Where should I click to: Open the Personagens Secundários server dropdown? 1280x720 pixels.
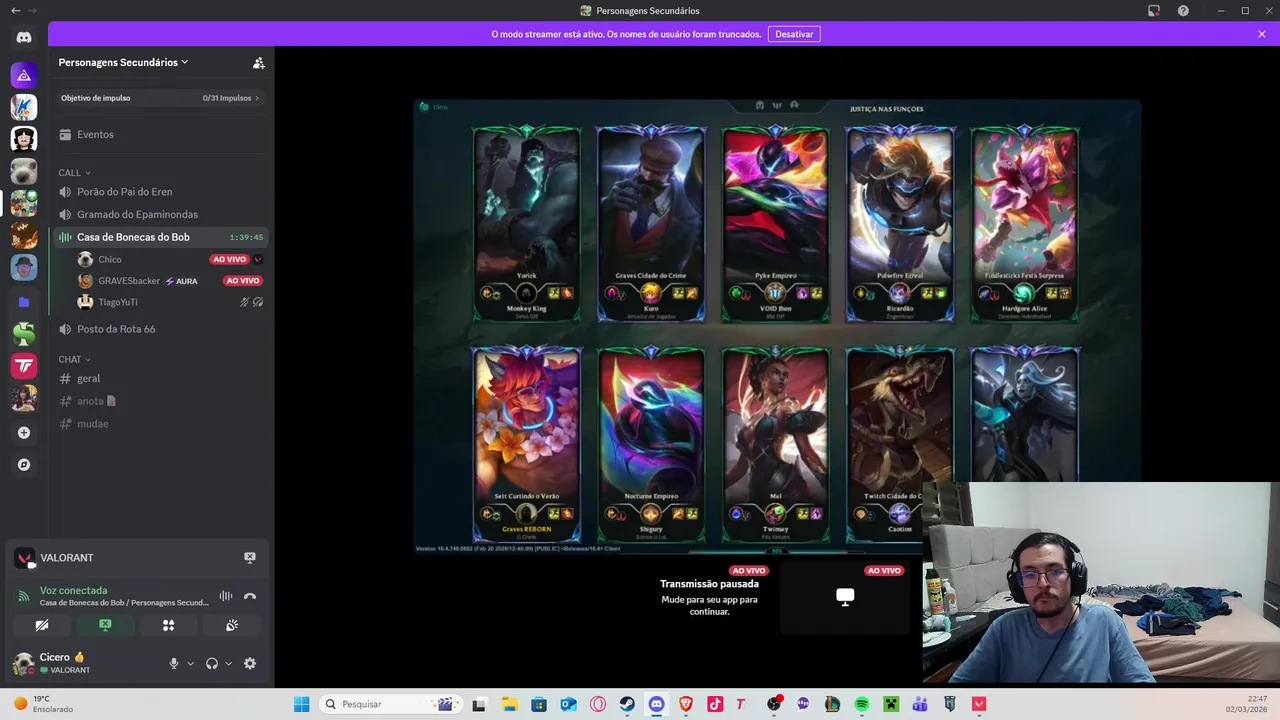[x=124, y=62]
